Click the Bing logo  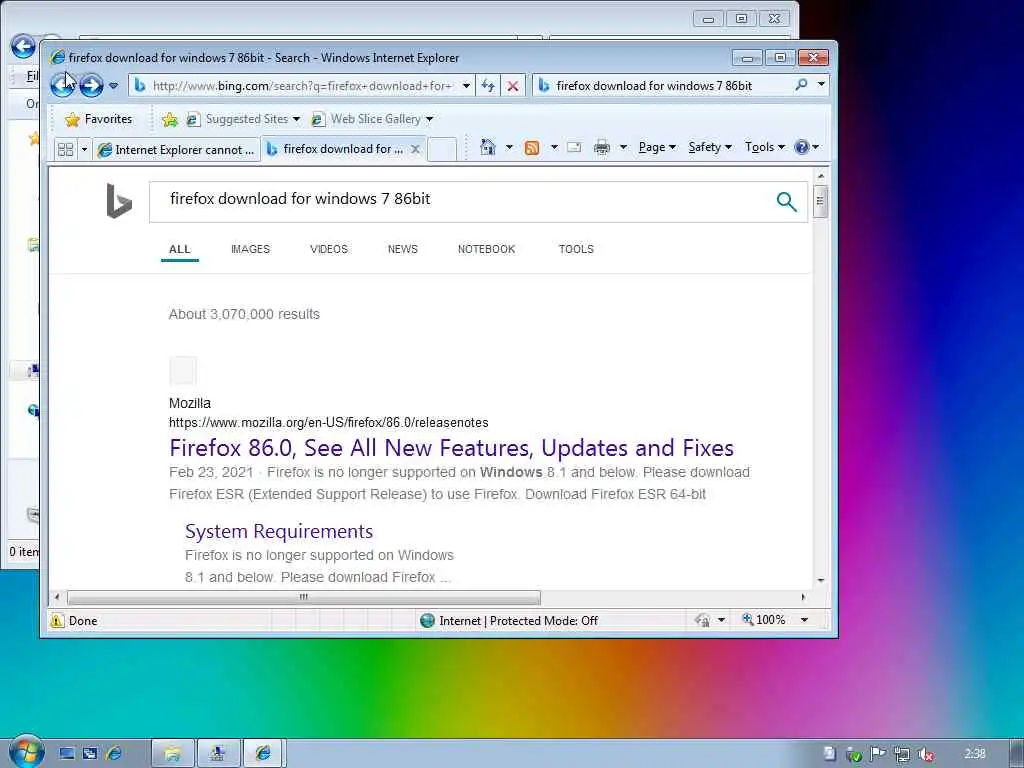(x=119, y=200)
